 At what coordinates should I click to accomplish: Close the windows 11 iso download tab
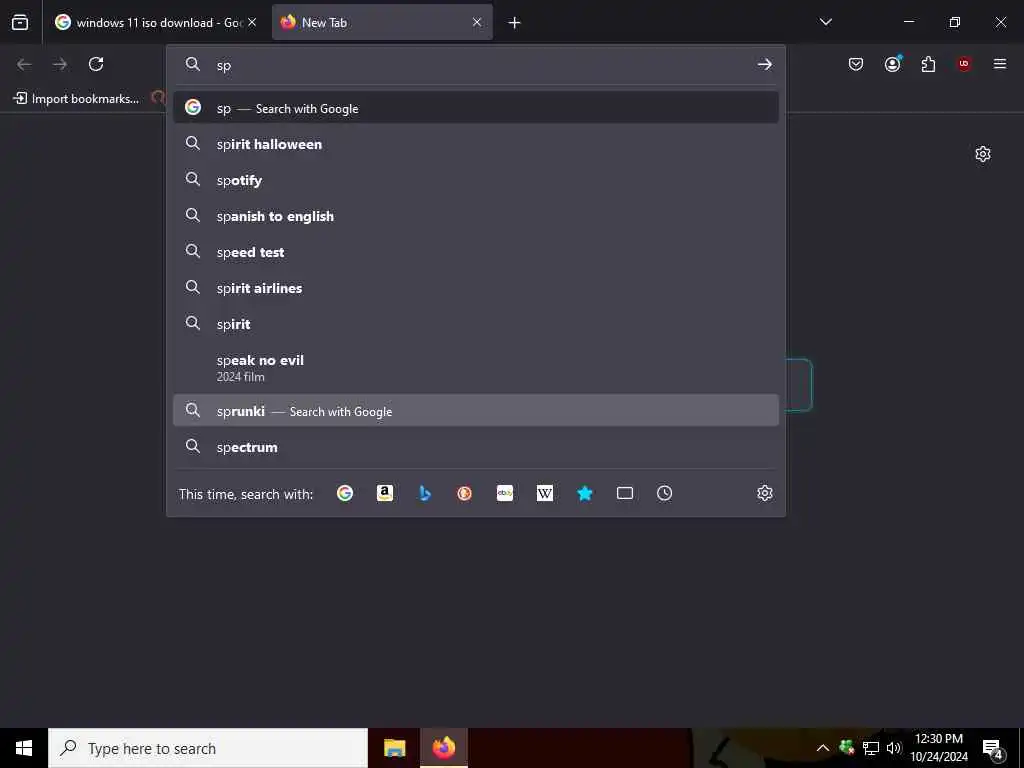click(x=252, y=22)
